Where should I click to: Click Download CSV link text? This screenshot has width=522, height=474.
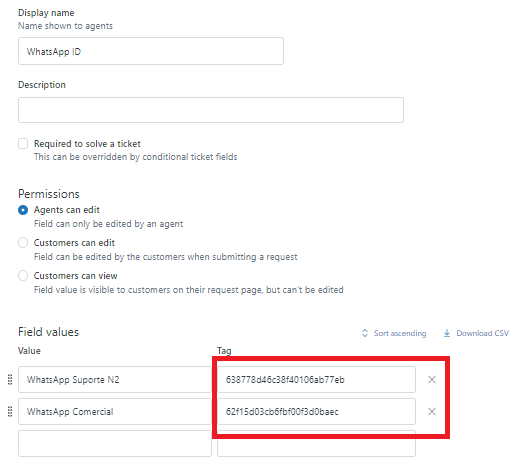483,333
